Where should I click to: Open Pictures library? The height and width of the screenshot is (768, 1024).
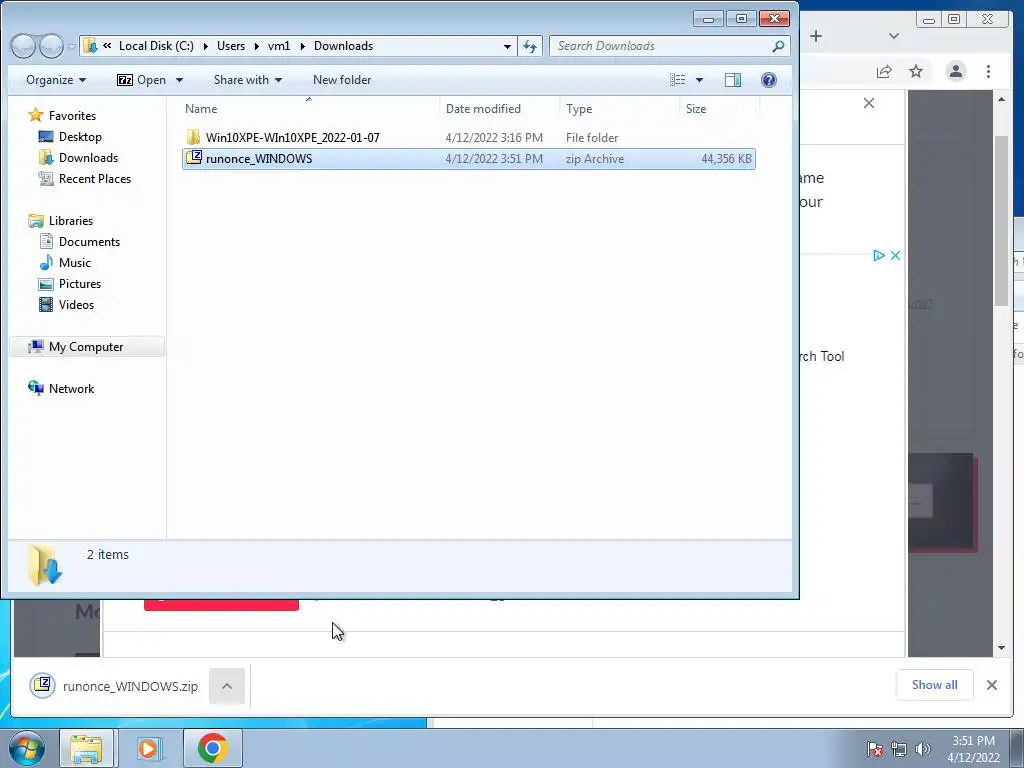tap(79, 283)
